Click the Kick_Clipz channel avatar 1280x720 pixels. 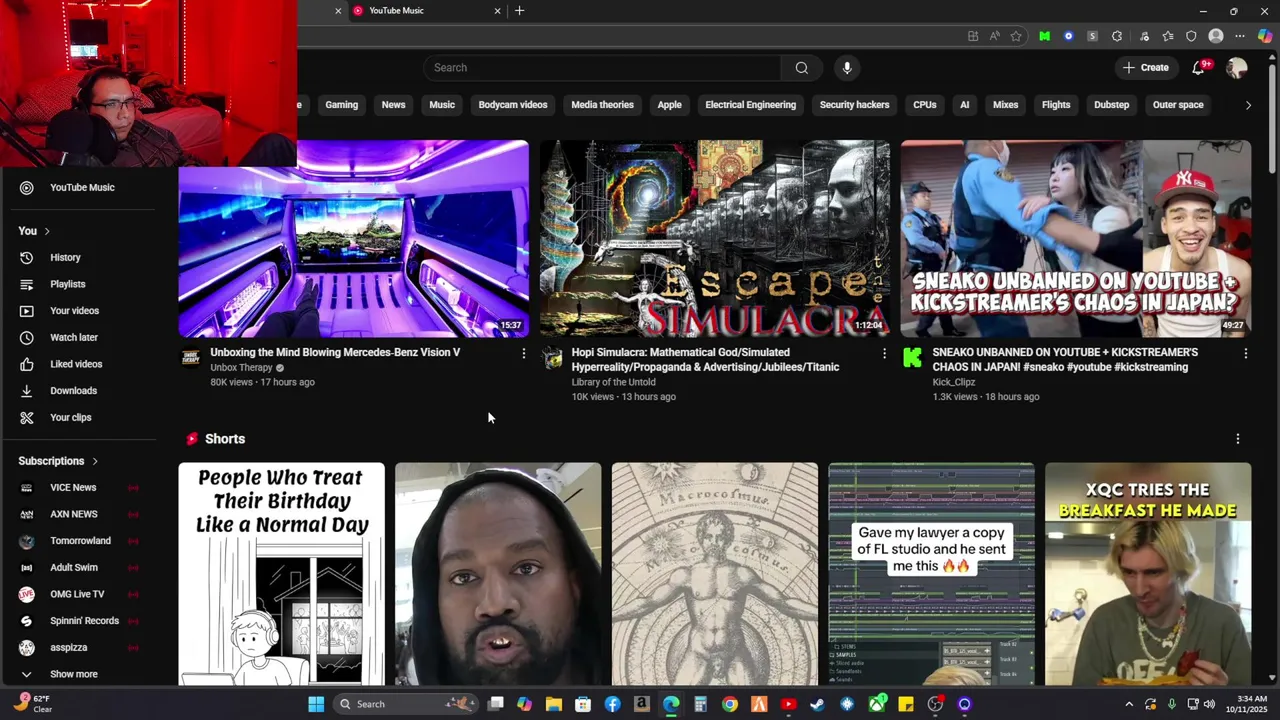(x=912, y=358)
